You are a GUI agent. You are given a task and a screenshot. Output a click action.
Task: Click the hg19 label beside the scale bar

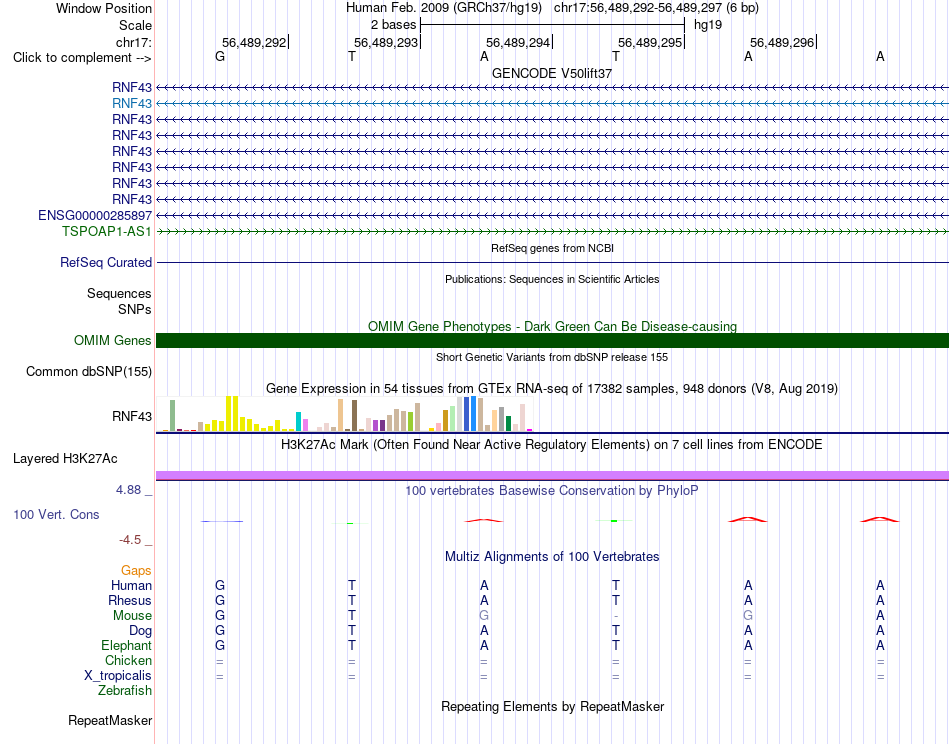click(x=708, y=25)
